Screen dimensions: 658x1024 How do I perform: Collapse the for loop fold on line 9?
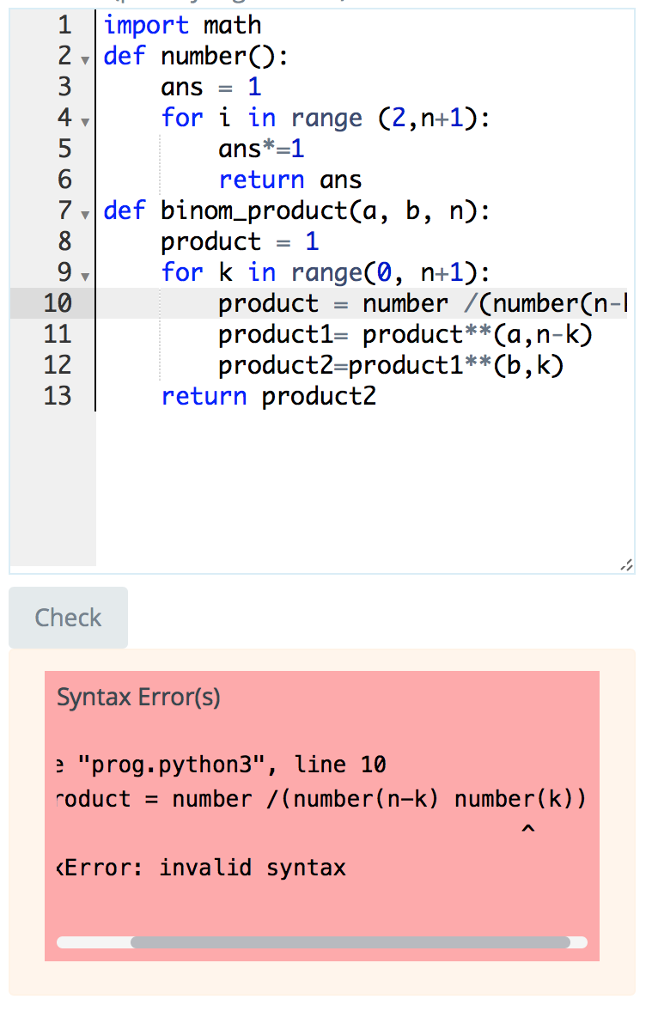(85, 274)
